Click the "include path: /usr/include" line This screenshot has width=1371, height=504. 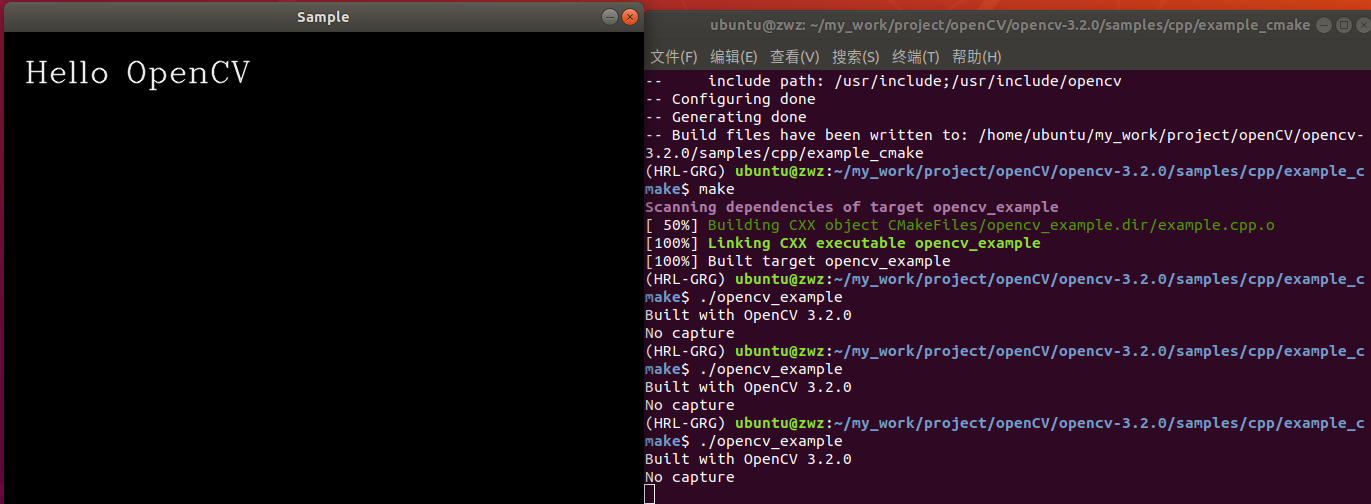[884, 81]
